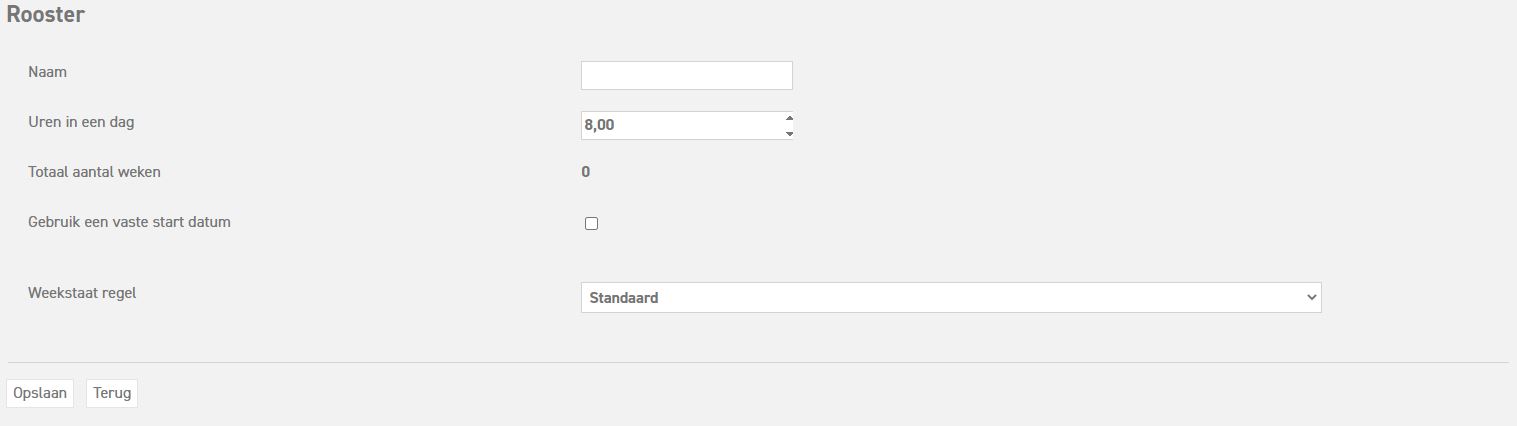Click the Naam label
The height and width of the screenshot is (426, 1517).
tap(47, 72)
